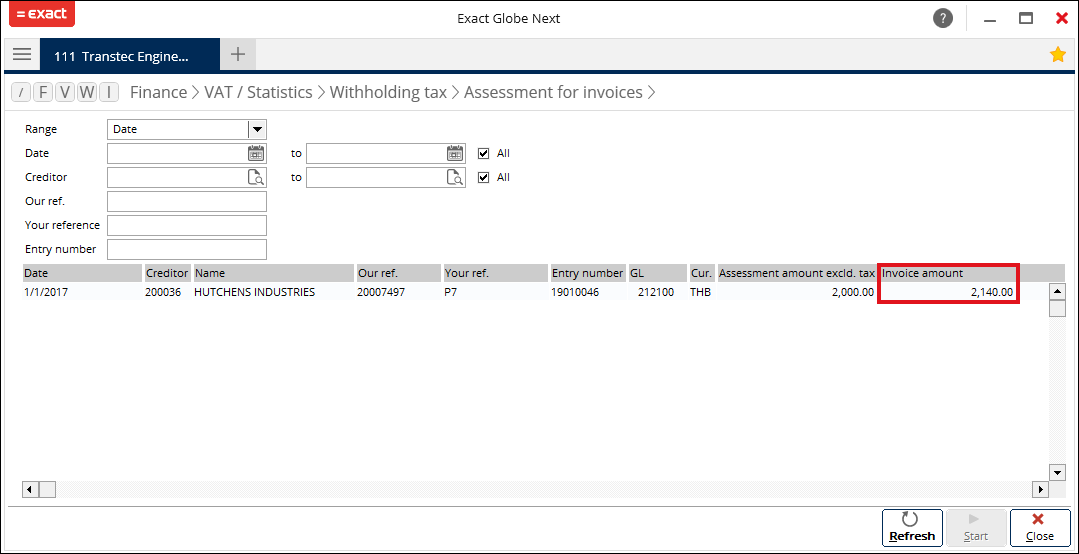Sort by Assessment amount excld. tax header

pyautogui.click(x=797, y=273)
